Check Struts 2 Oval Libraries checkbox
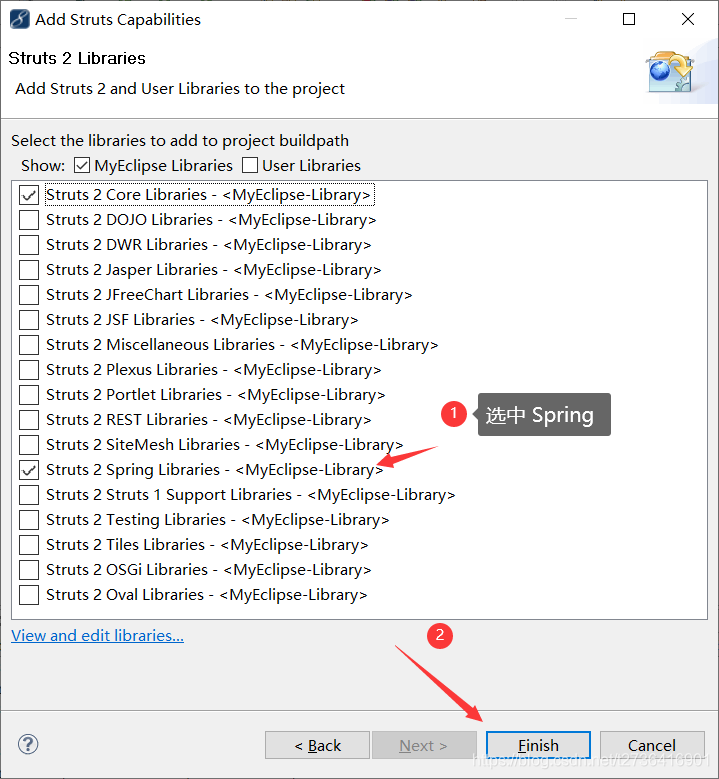This screenshot has height=779, width=719. click(29, 595)
